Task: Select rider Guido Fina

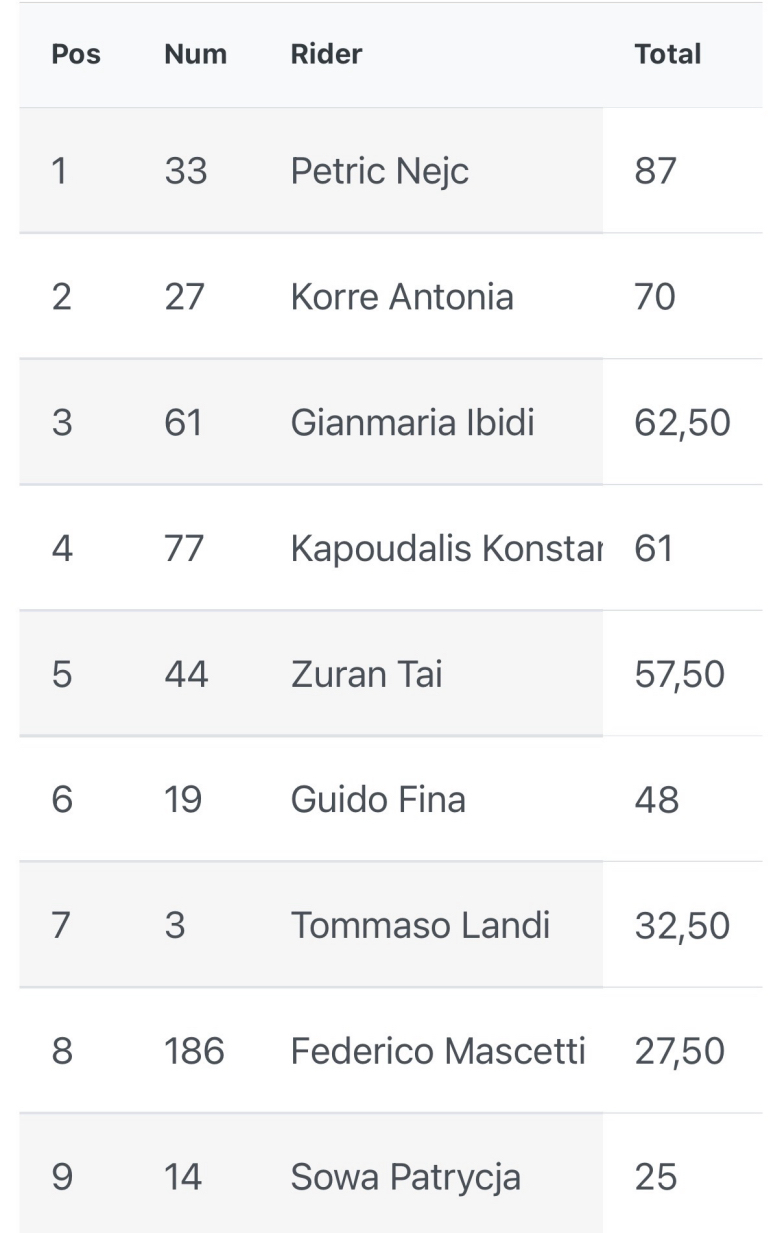Action: pyautogui.click(x=378, y=800)
